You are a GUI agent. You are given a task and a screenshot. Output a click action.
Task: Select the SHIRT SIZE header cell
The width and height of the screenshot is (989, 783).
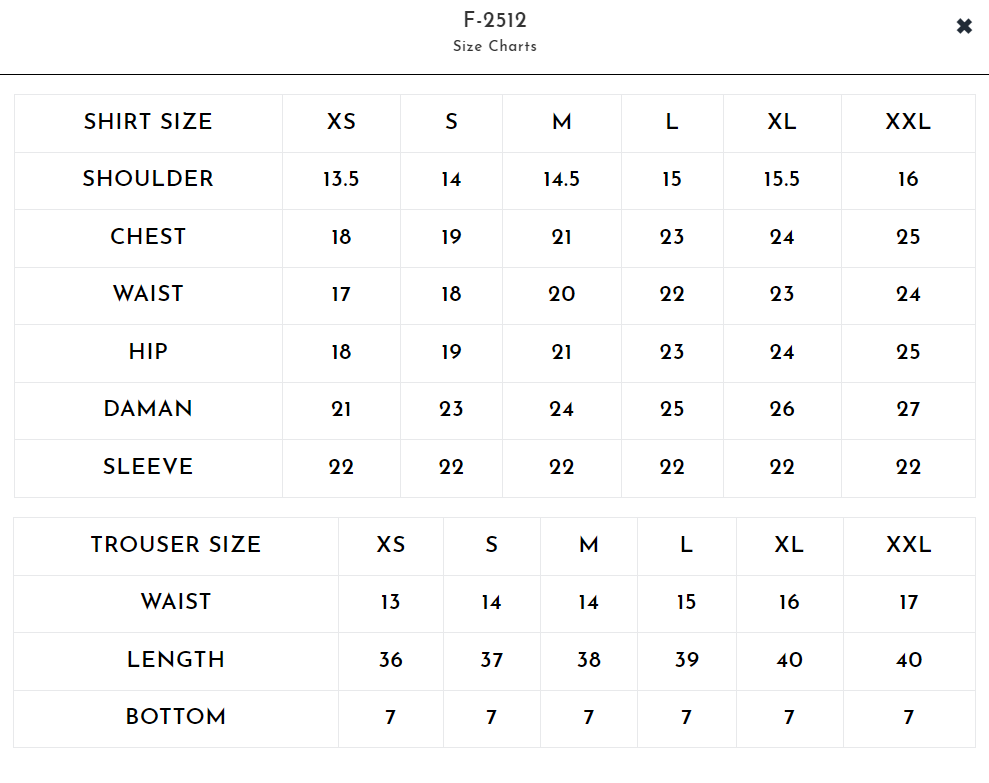click(x=148, y=122)
